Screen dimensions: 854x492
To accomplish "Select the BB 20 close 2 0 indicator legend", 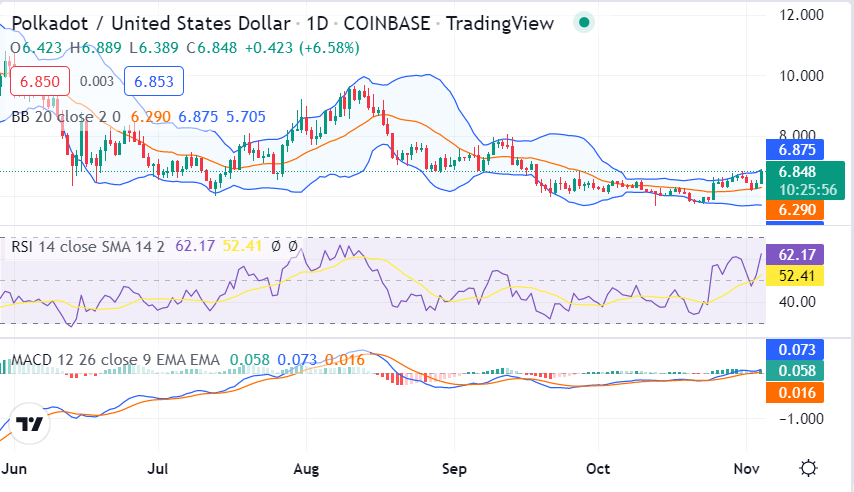I will point(66,117).
